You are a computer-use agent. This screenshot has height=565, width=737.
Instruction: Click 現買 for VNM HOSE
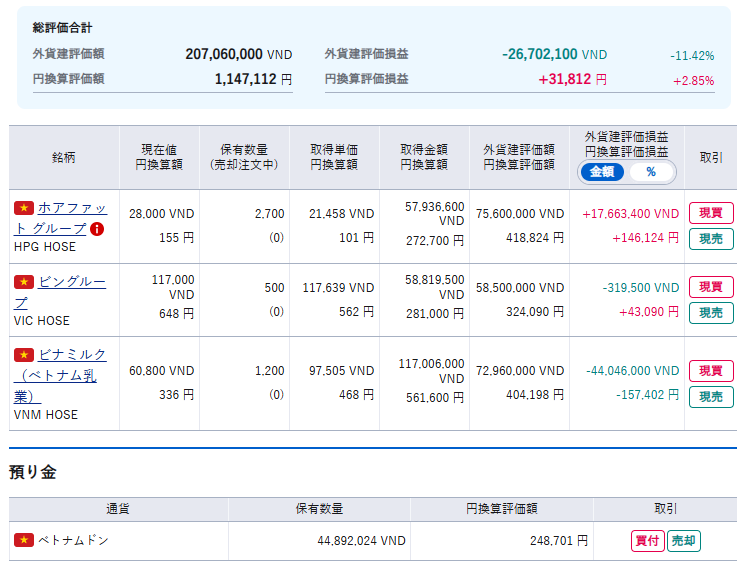tap(711, 370)
